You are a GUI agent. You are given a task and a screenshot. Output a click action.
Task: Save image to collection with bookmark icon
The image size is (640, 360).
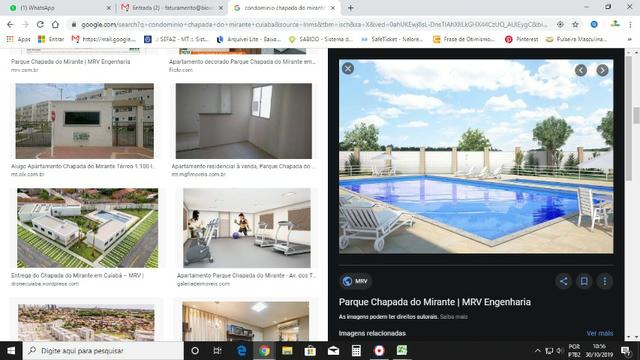(x=584, y=281)
